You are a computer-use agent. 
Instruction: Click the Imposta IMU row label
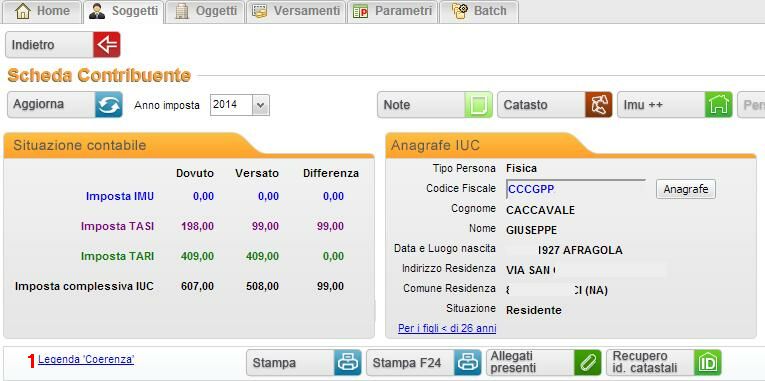pos(120,197)
